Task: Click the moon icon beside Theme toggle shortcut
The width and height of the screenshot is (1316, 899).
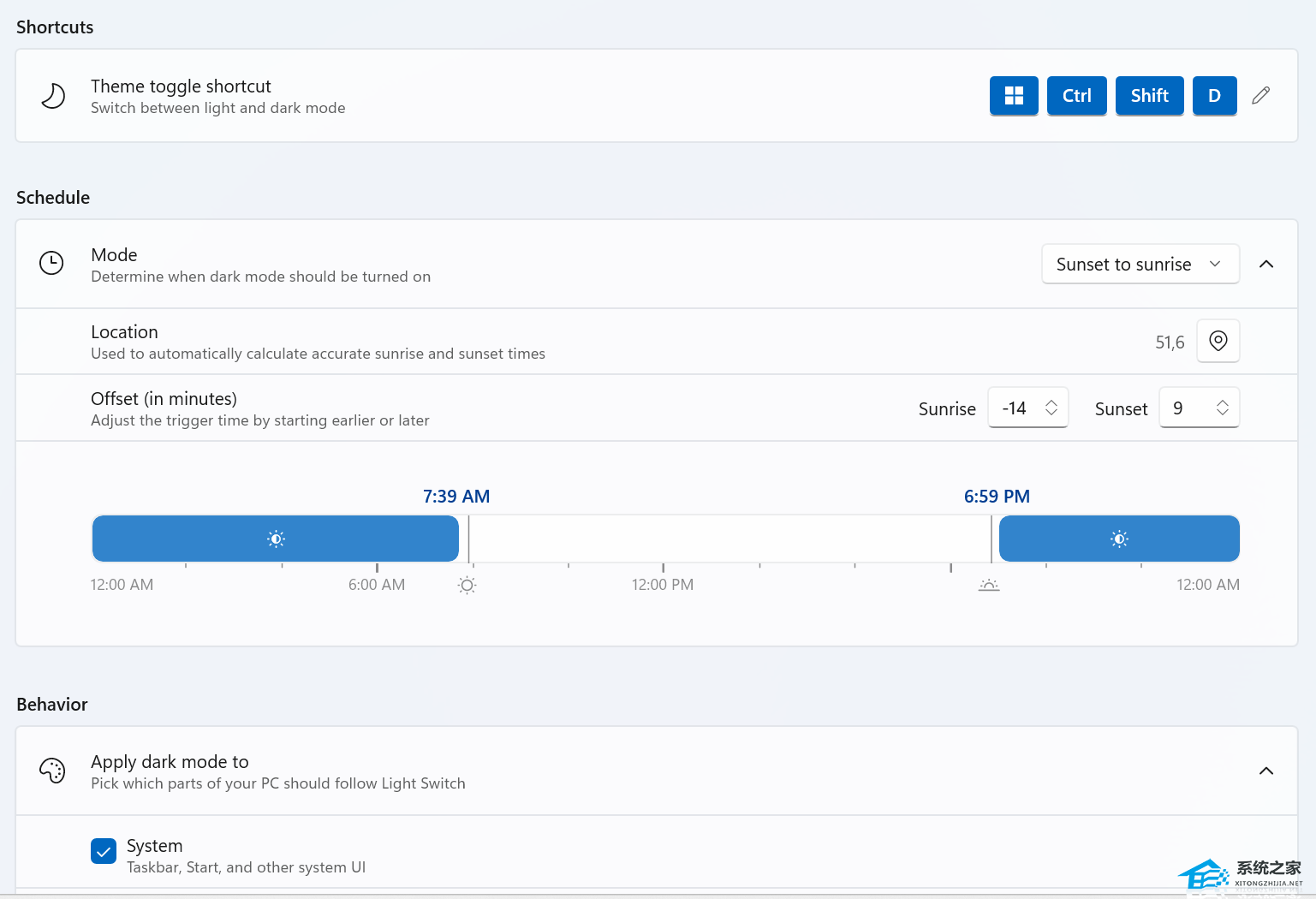Action: point(53,96)
